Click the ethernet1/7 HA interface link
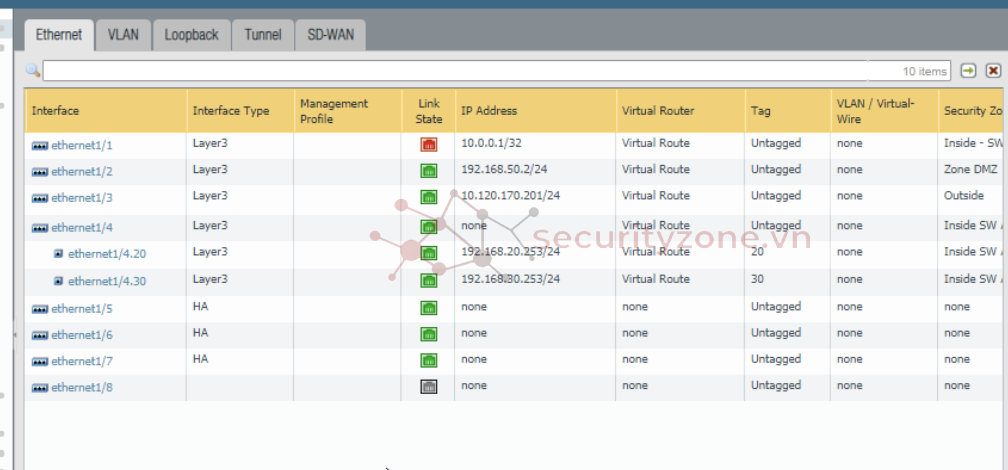This screenshot has height=470, width=1008. pos(82,361)
